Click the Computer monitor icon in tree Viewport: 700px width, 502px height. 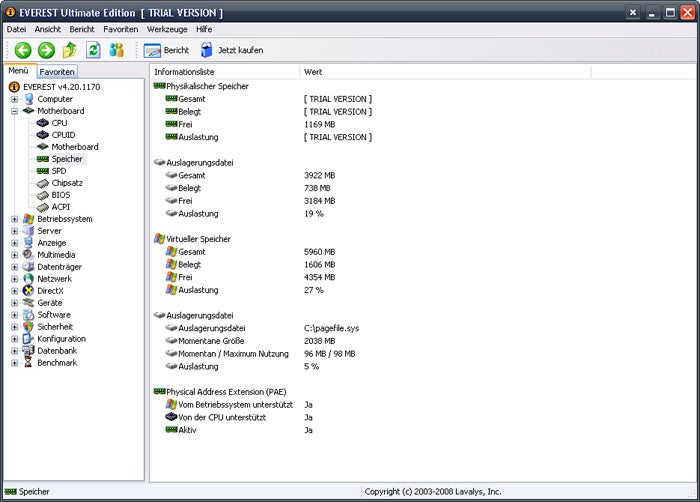(29, 99)
